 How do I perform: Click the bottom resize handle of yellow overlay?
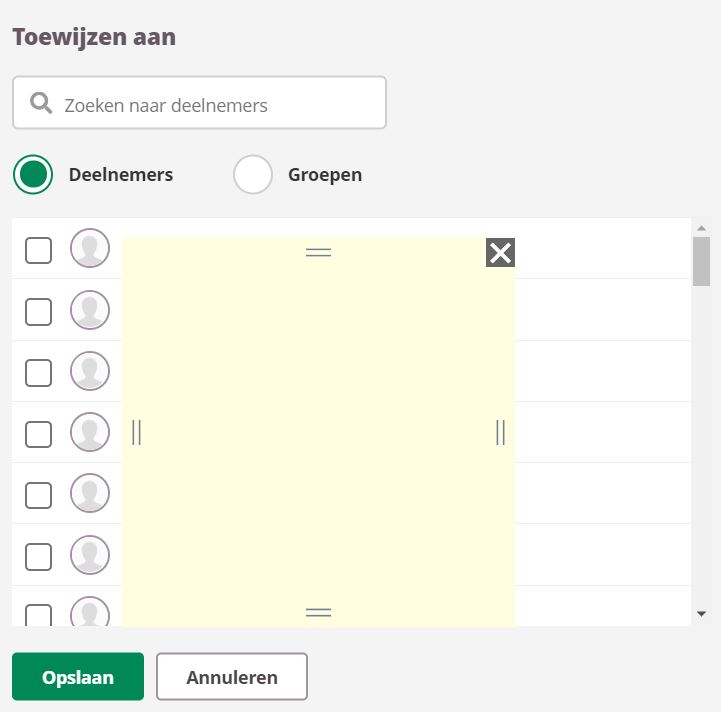pyautogui.click(x=318, y=612)
